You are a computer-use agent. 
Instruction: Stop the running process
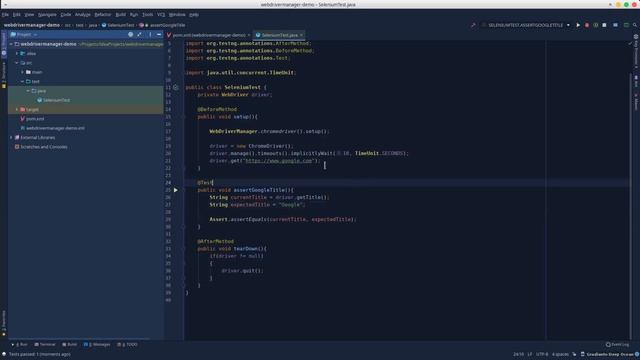(x=604, y=25)
